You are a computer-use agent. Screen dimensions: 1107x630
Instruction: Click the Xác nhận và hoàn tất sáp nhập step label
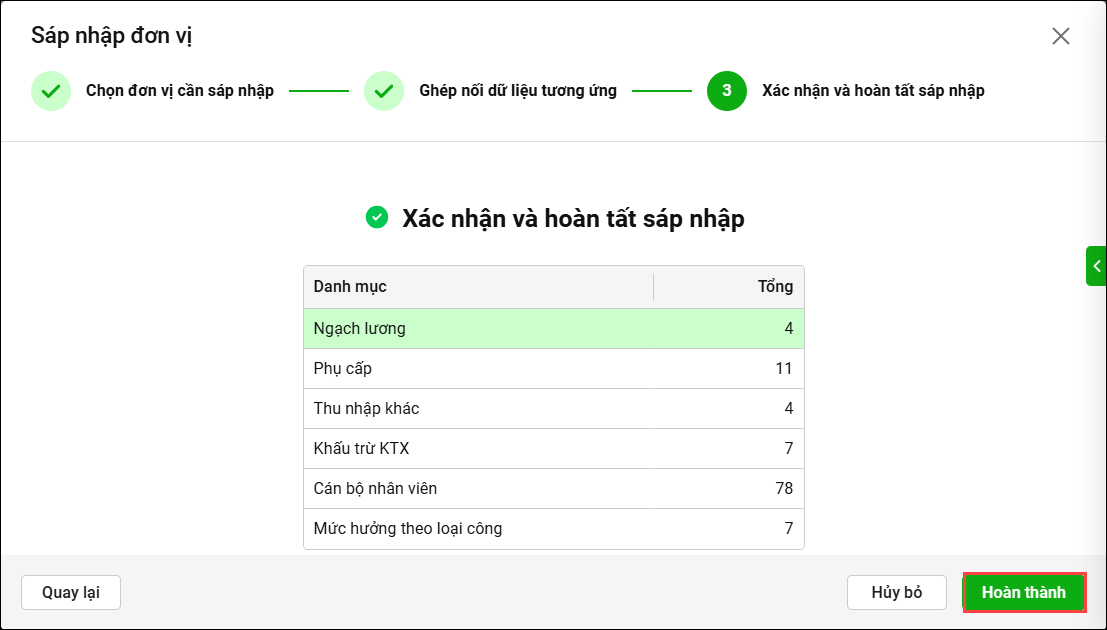coord(873,90)
